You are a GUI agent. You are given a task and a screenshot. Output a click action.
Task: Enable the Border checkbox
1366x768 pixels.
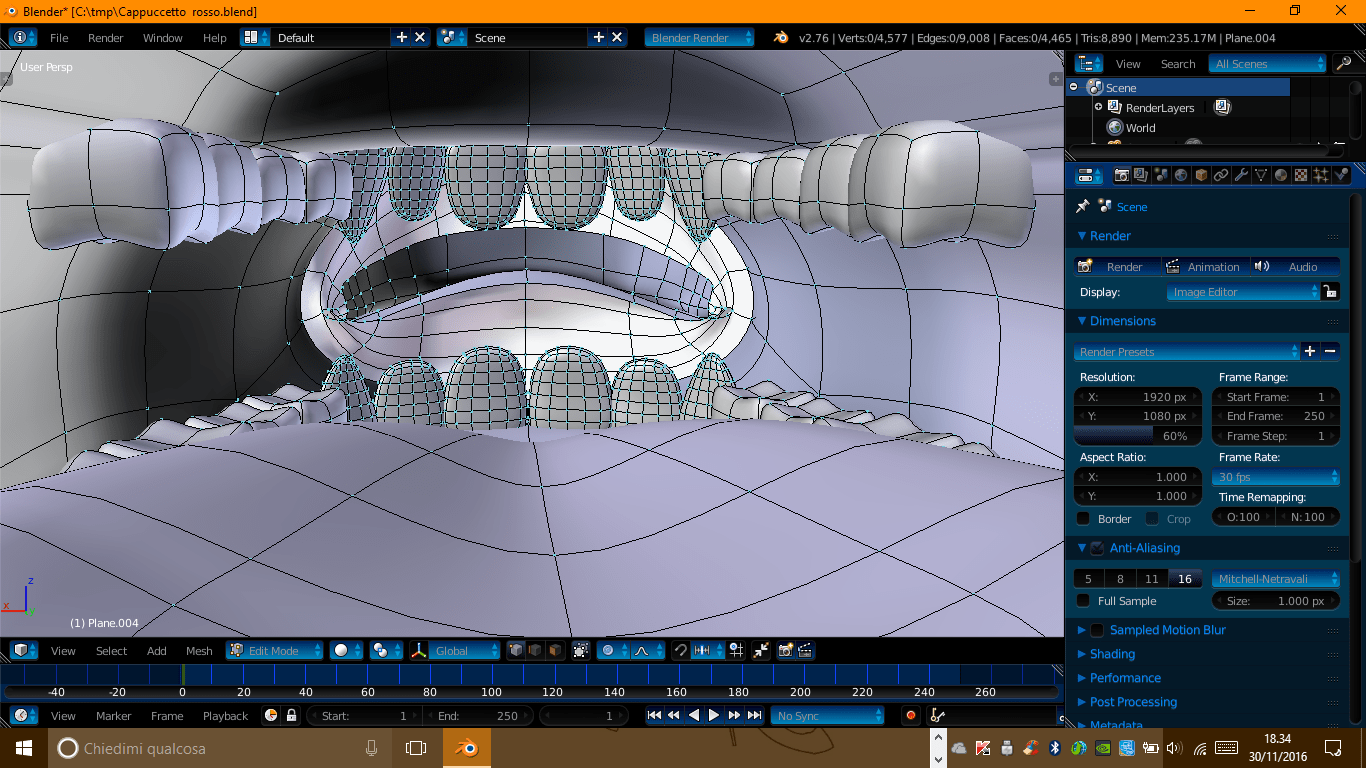tap(1083, 519)
